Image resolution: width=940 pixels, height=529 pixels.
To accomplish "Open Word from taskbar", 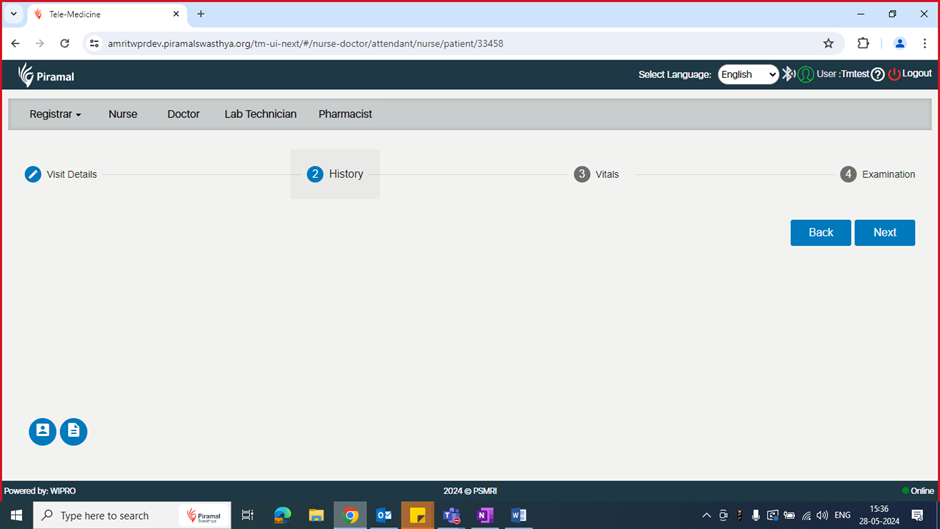I will click(x=519, y=515).
